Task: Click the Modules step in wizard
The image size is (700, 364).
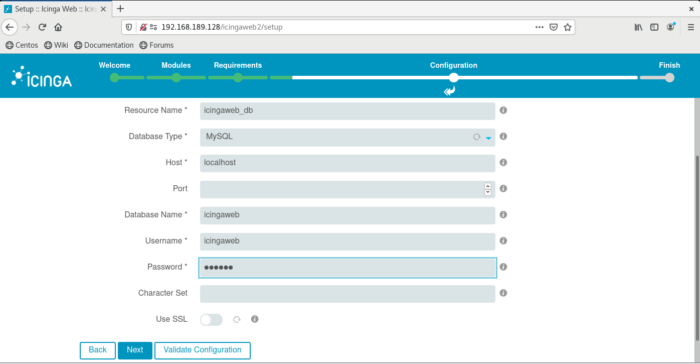Action: pos(176,71)
